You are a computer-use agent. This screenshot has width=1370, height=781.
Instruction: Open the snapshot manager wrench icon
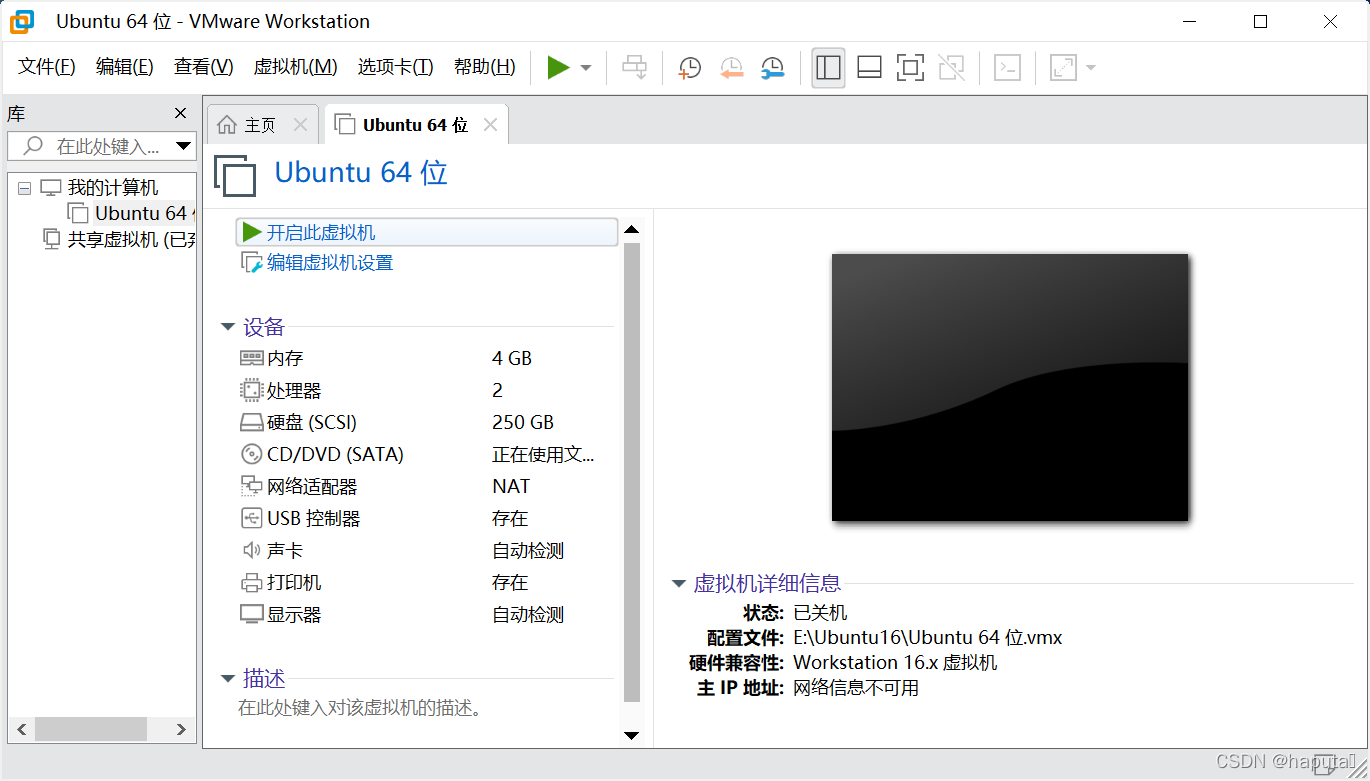[772, 68]
